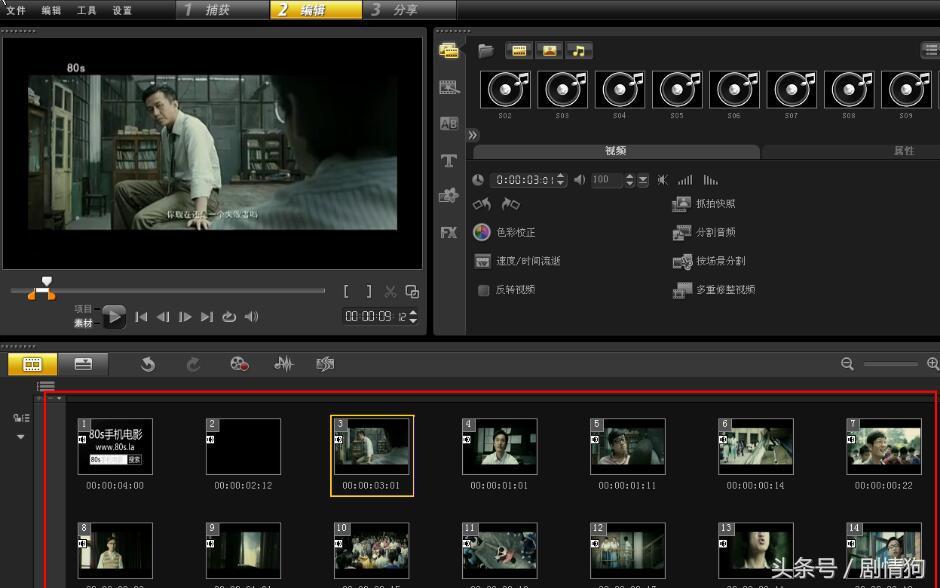Mute the clip audio
This screenshot has height=588, width=940.
point(662,180)
